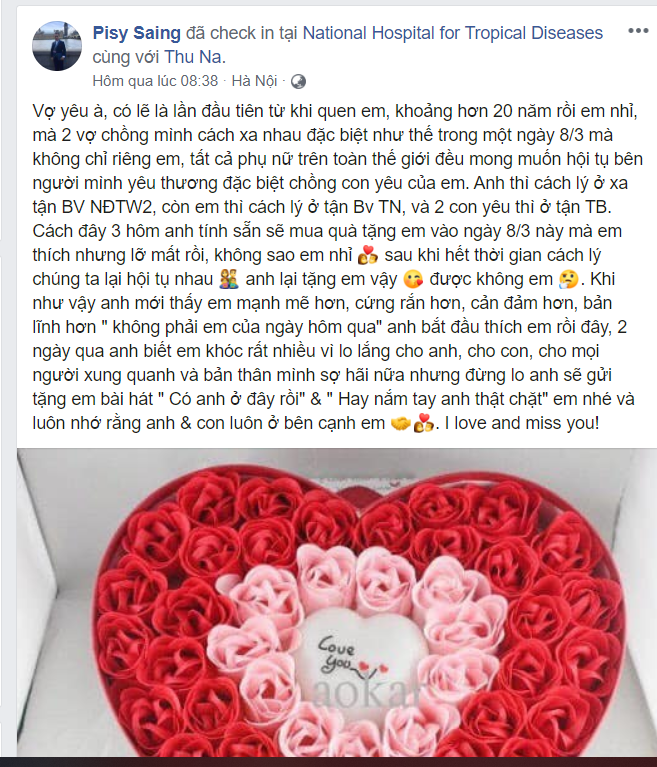Open Pisy Saing's profile picture
Screen dimensions: 657x767
pos(57,46)
